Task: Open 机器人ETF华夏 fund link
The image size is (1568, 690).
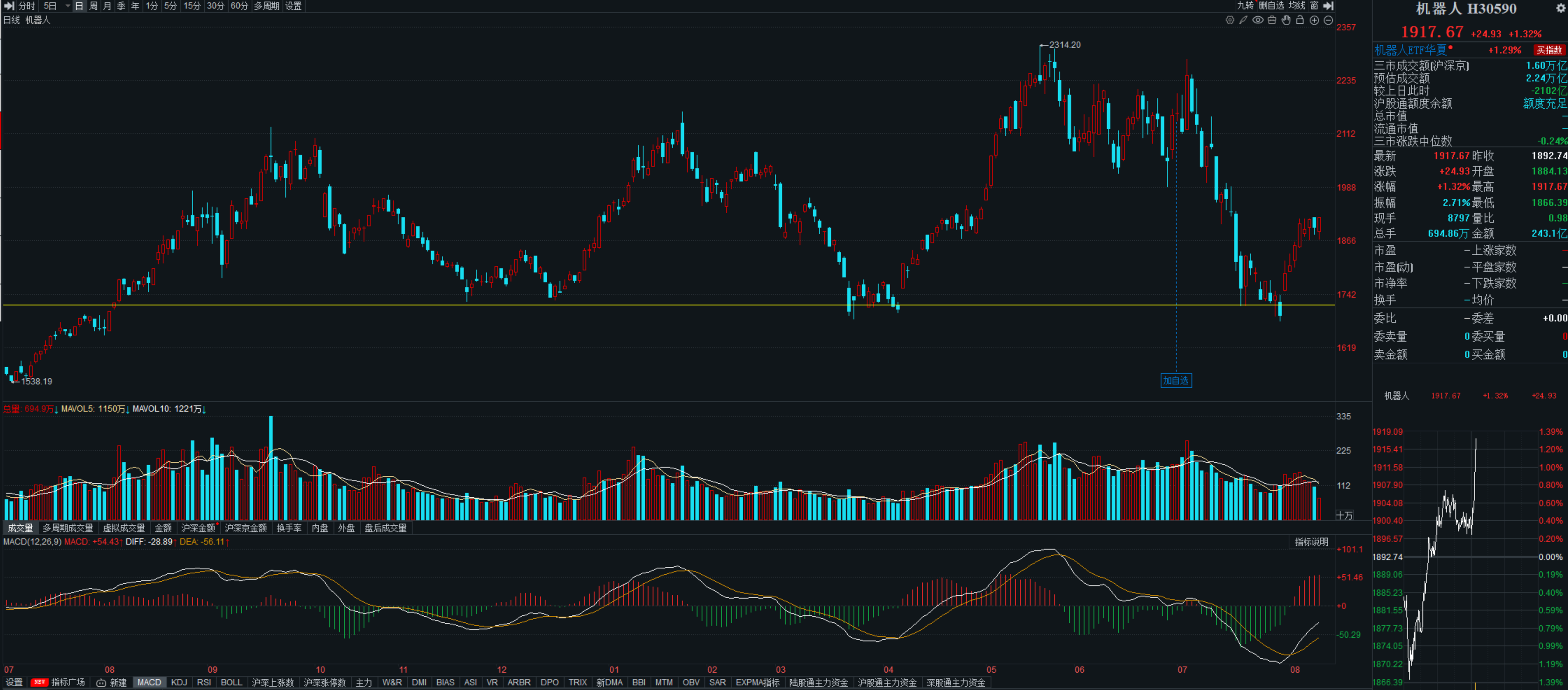Action: click(1410, 50)
